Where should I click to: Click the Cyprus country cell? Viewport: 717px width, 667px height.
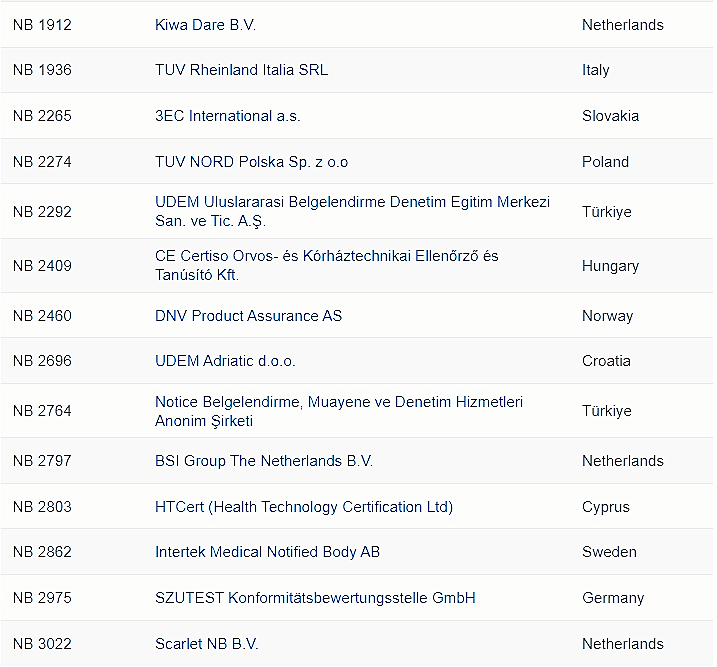click(605, 507)
